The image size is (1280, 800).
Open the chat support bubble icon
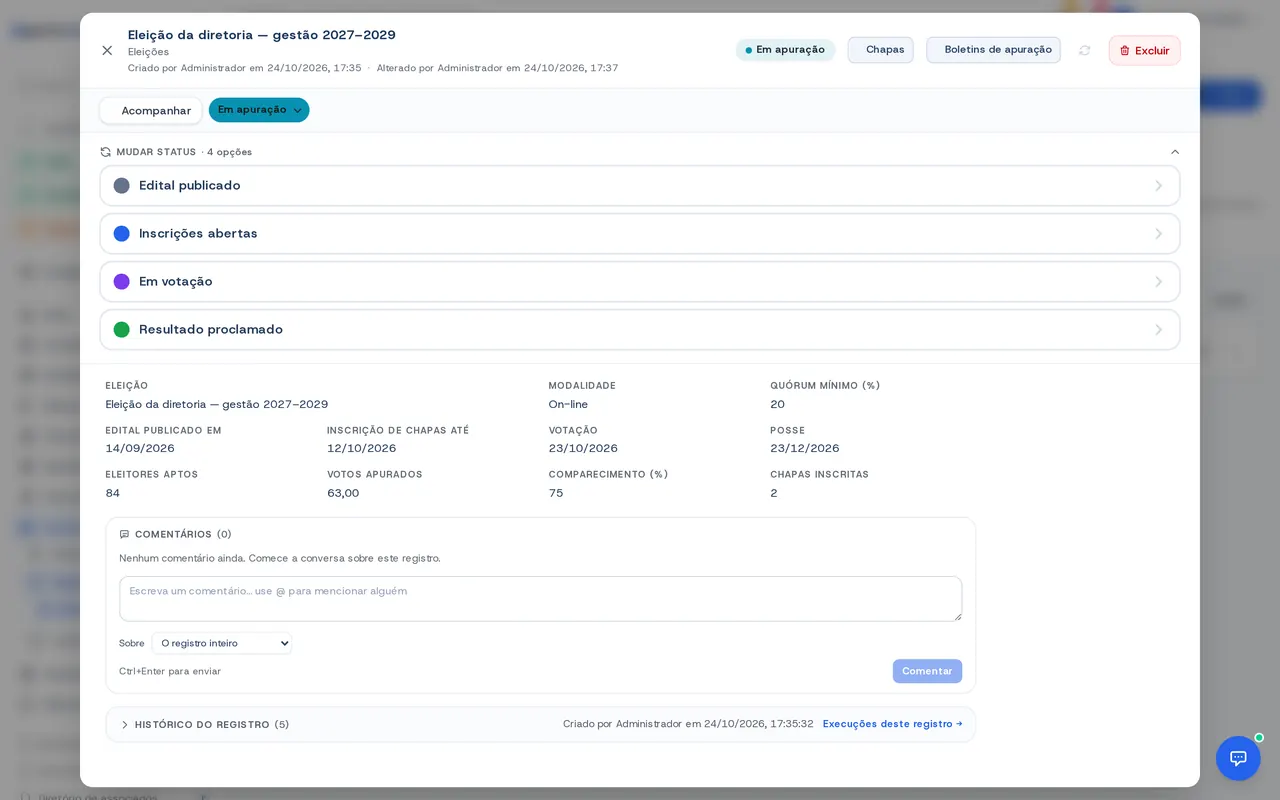point(1238,758)
